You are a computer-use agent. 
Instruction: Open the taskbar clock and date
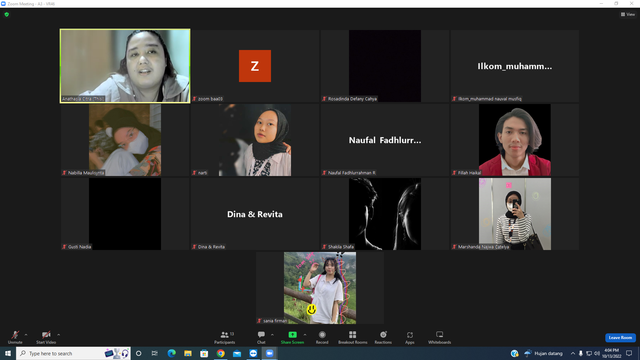pyautogui.click(x=611, y=353)
